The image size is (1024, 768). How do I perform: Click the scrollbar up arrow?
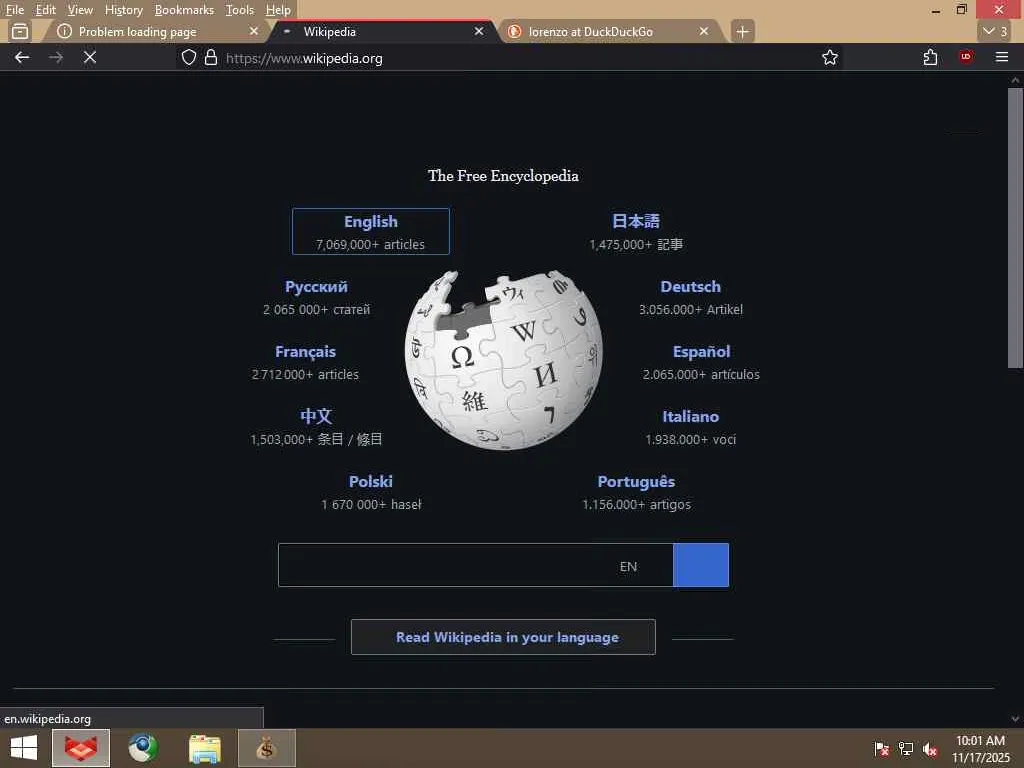pos(1015,80)
